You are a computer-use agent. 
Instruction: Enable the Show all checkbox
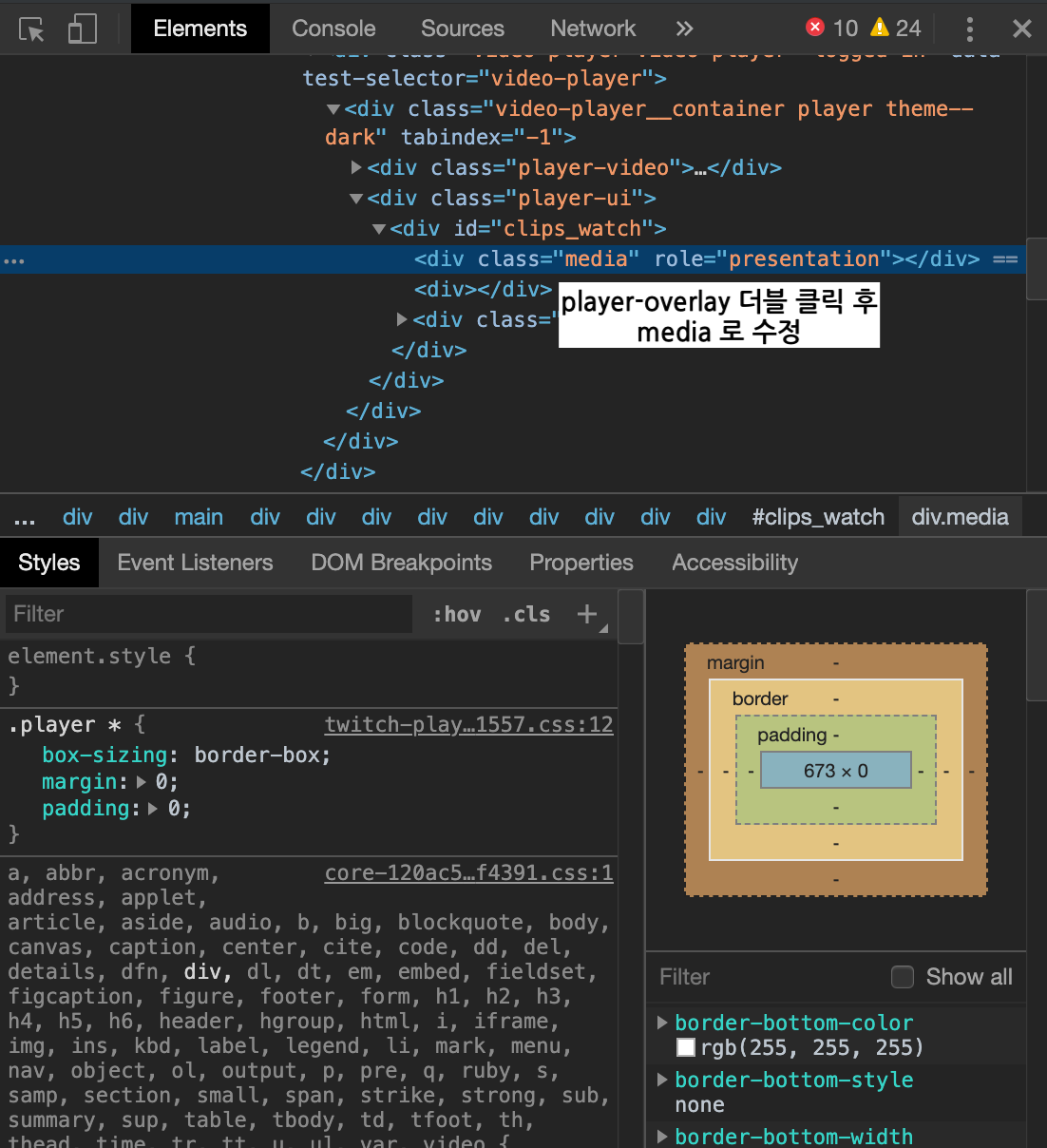click(903, 977)
